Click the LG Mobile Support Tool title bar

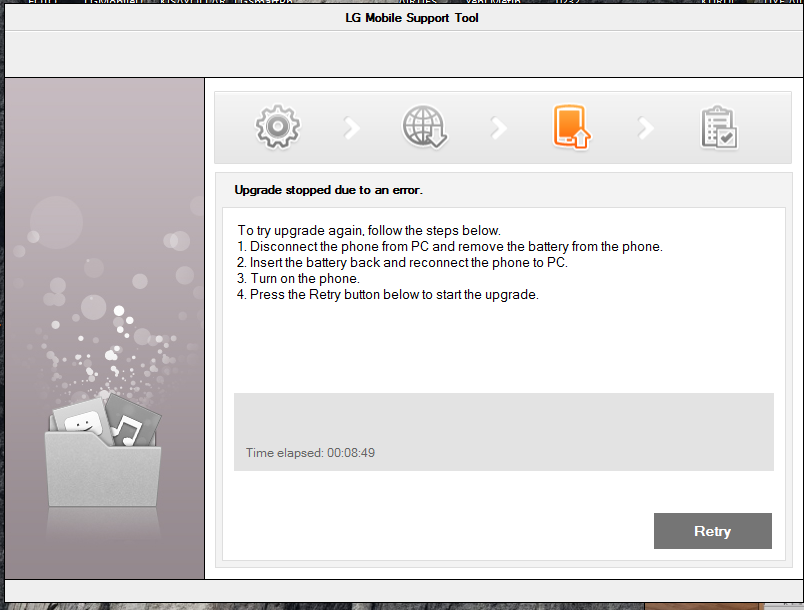(404, 18)
